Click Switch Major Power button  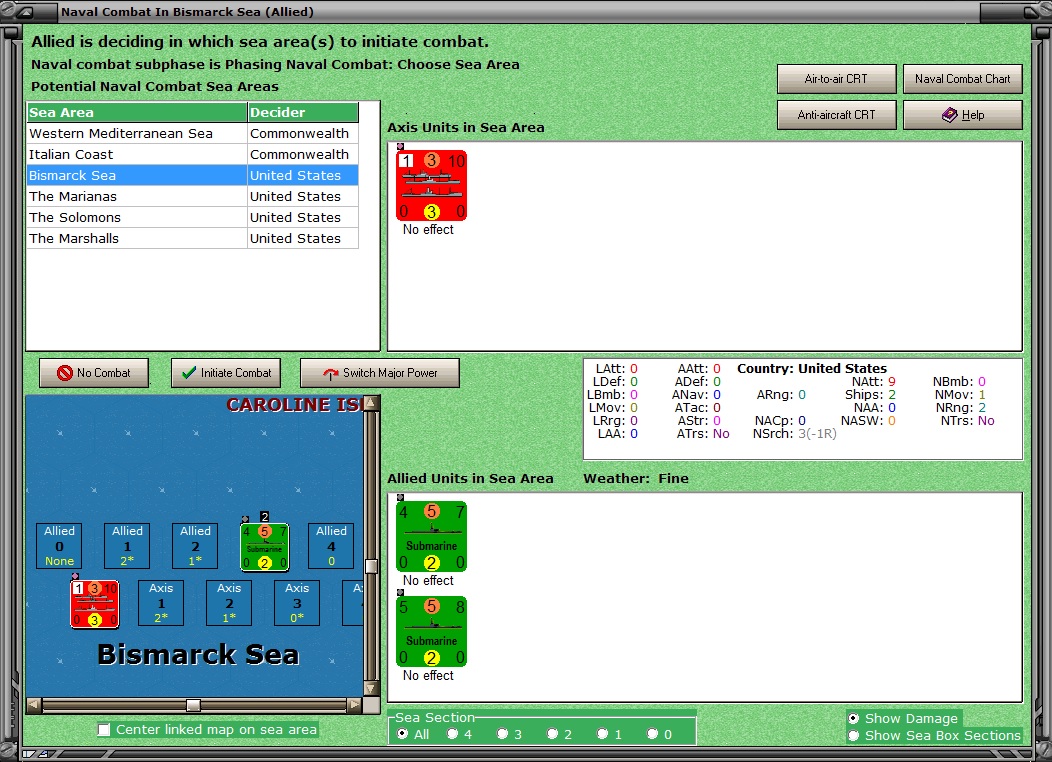[380, 373]
